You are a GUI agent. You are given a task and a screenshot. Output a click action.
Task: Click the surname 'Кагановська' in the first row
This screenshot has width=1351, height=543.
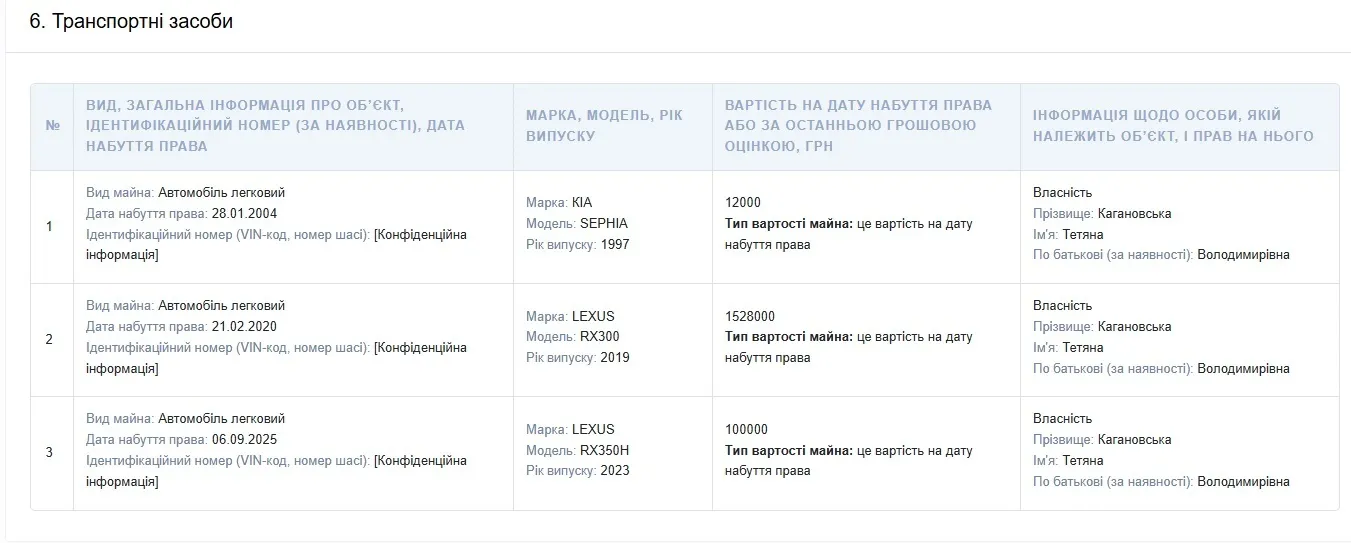pos(1134,214)
